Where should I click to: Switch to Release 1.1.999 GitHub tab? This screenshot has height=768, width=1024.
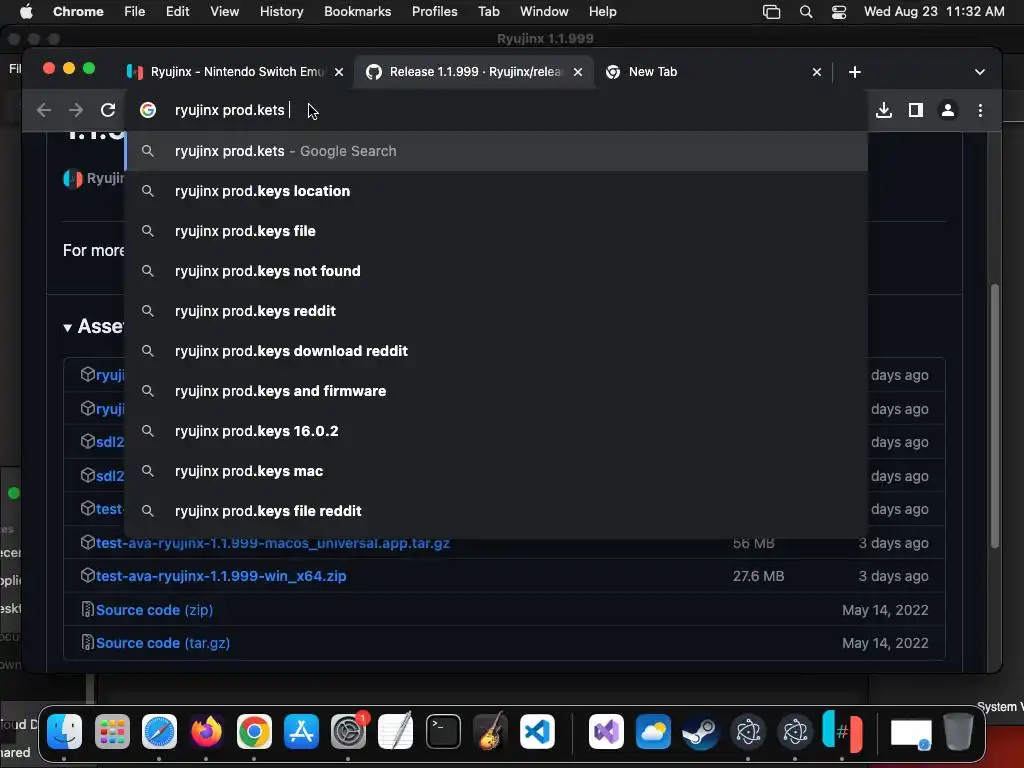tap(473, 72)
